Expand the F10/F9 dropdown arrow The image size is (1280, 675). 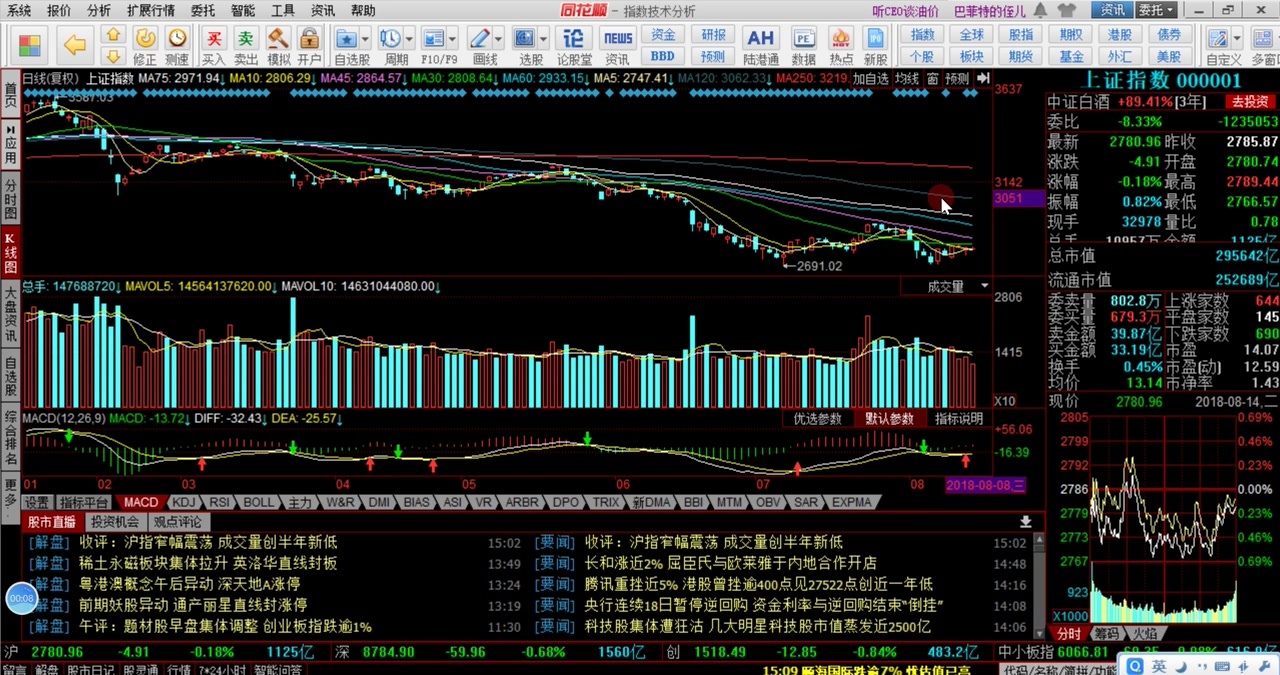(x=453, y=39)
